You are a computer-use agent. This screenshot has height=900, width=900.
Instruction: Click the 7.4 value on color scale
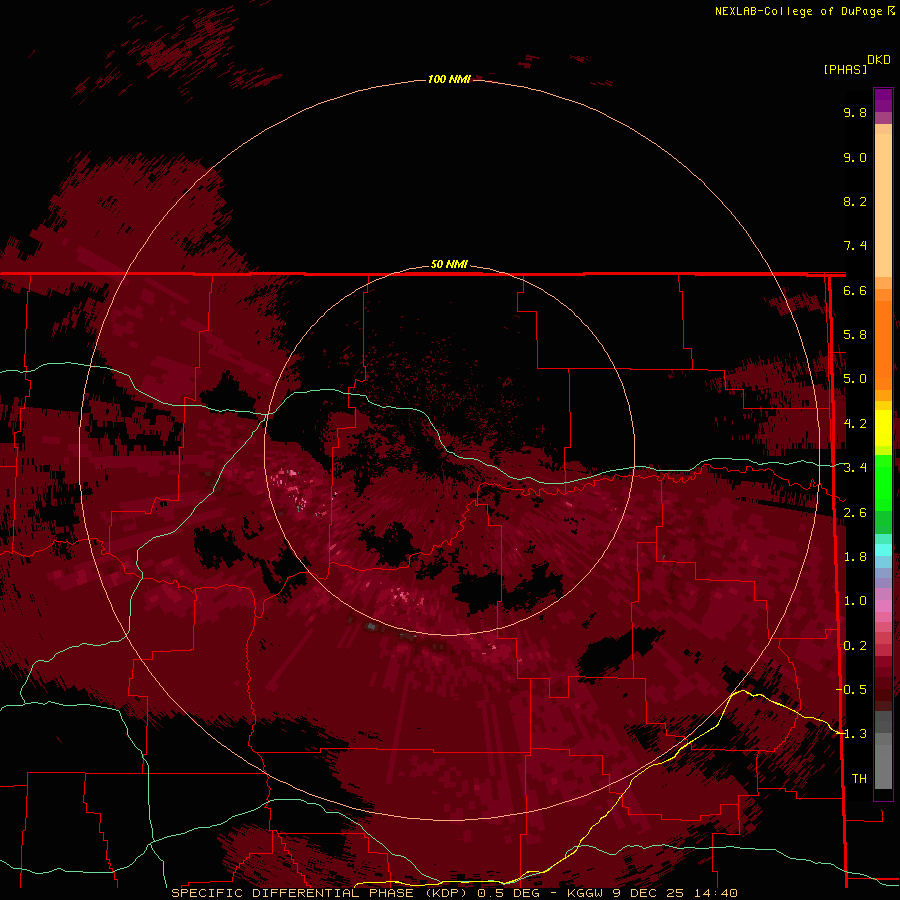click(855, 246)
